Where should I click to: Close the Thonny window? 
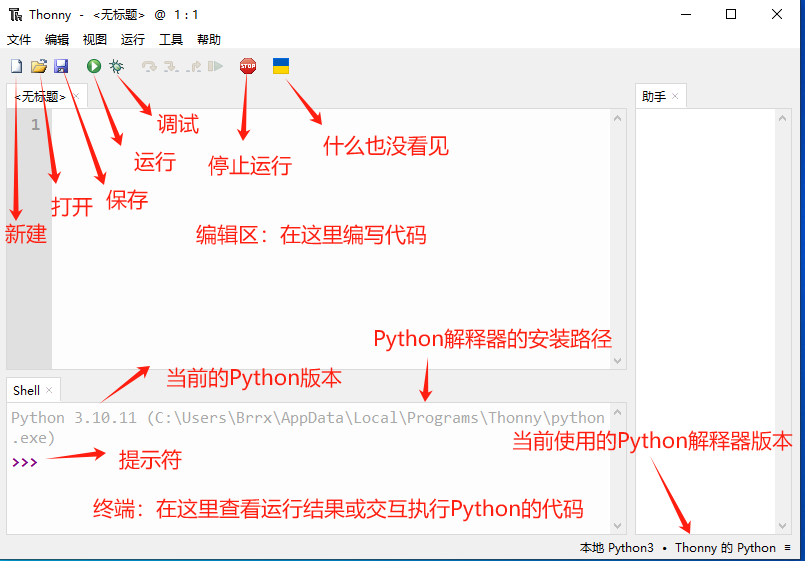tap(777, 14)
